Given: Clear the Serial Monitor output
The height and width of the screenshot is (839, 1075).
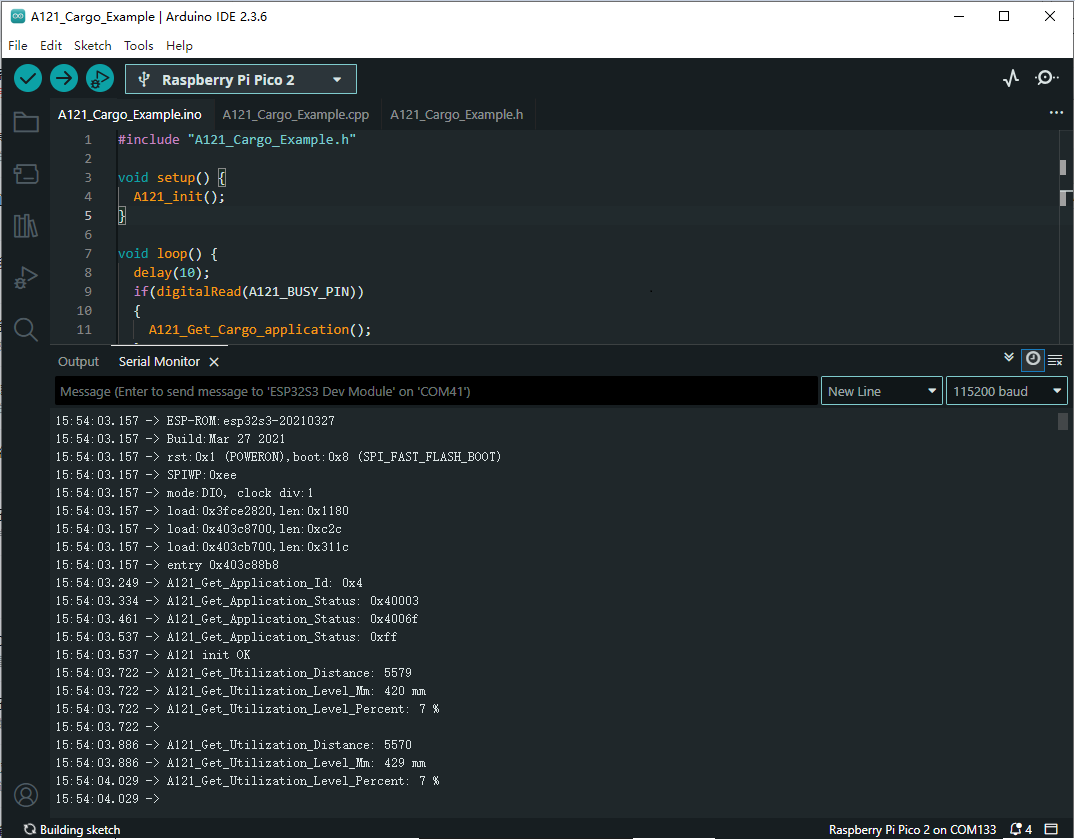Looking at the screenshot, I should coord(1055,360).
